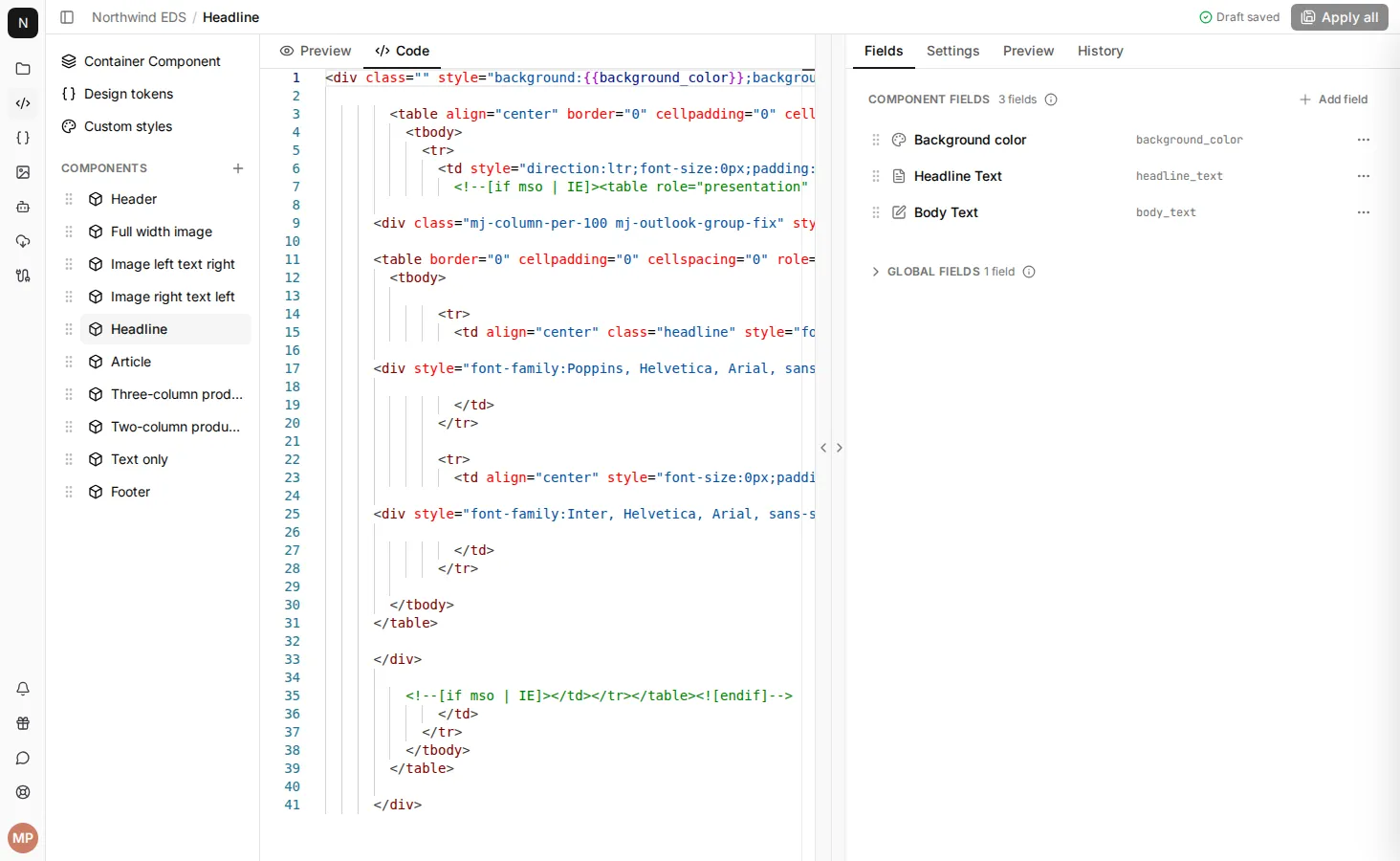1400x861 pixels.
Task: Open the robot icon in left rail
Action: [23, 207]
